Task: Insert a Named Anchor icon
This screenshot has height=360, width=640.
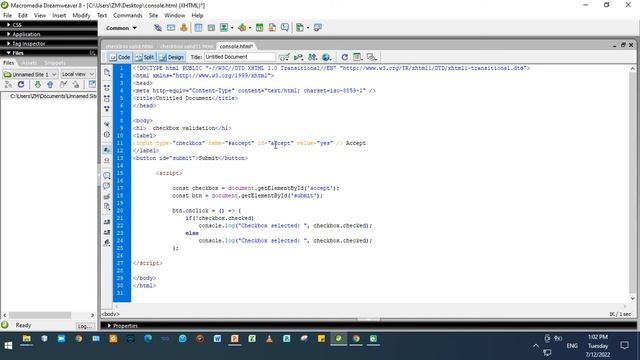Action: coord(184,28)
